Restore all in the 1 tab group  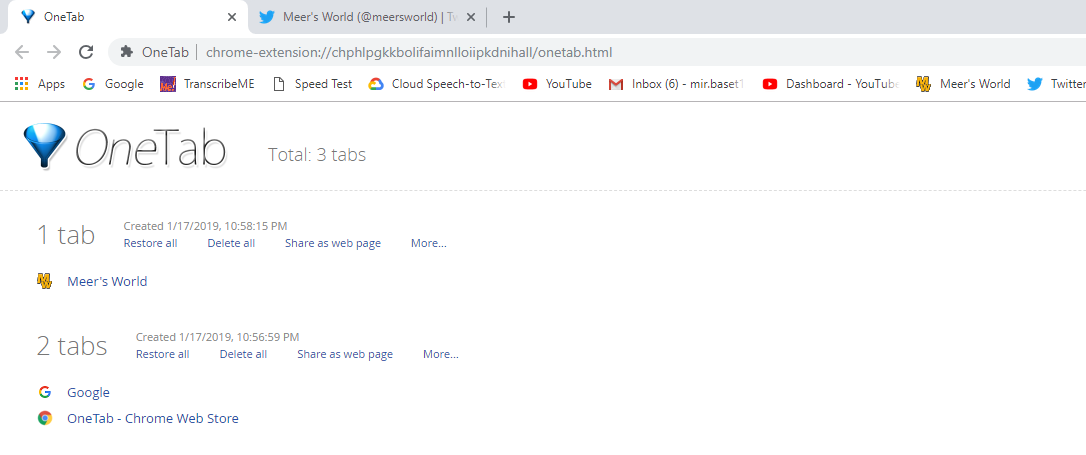150,243
